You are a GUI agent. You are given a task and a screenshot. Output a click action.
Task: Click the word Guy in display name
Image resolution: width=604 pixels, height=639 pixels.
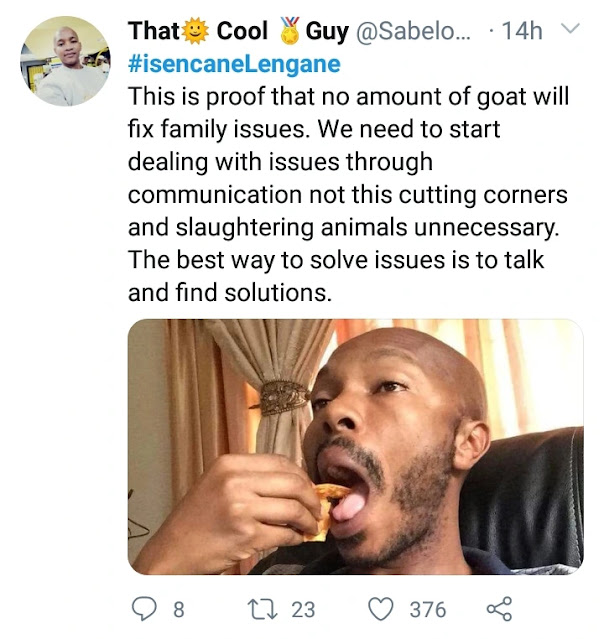(327, 31)
